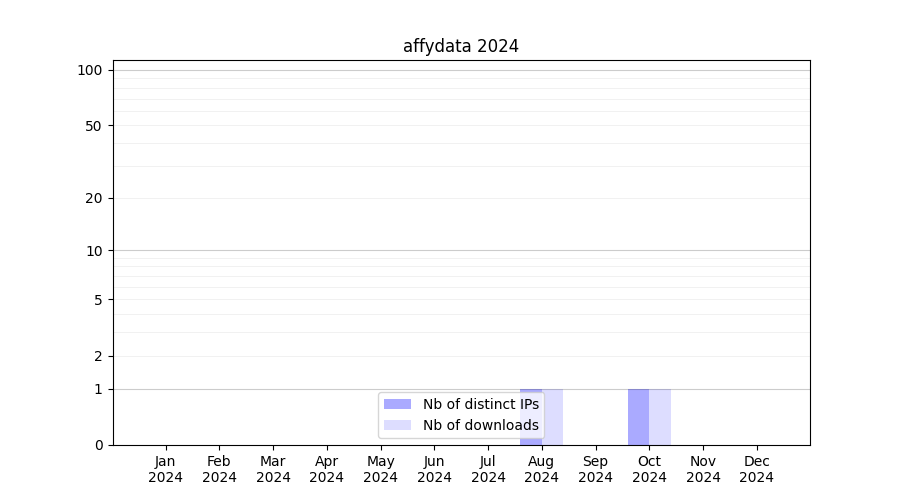Image resolution: width=900 pixels, height=500 pixels.
Task: Click the 'Nb of downloads' legend label
Action: click(480, 425)
